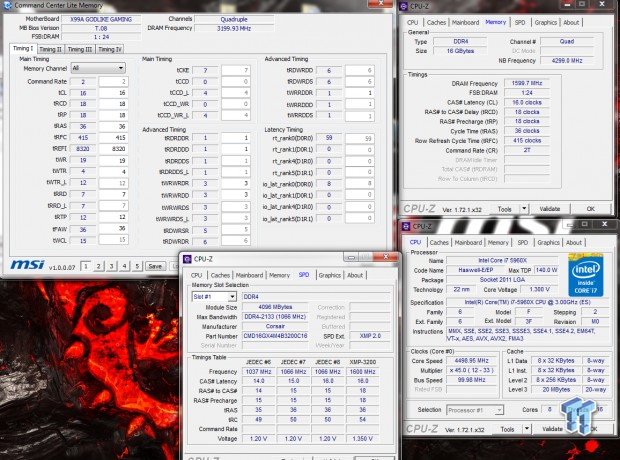Open Mainboard tab in Memory CPU-Z window
620x460 pixels.
tap(465, 23)
